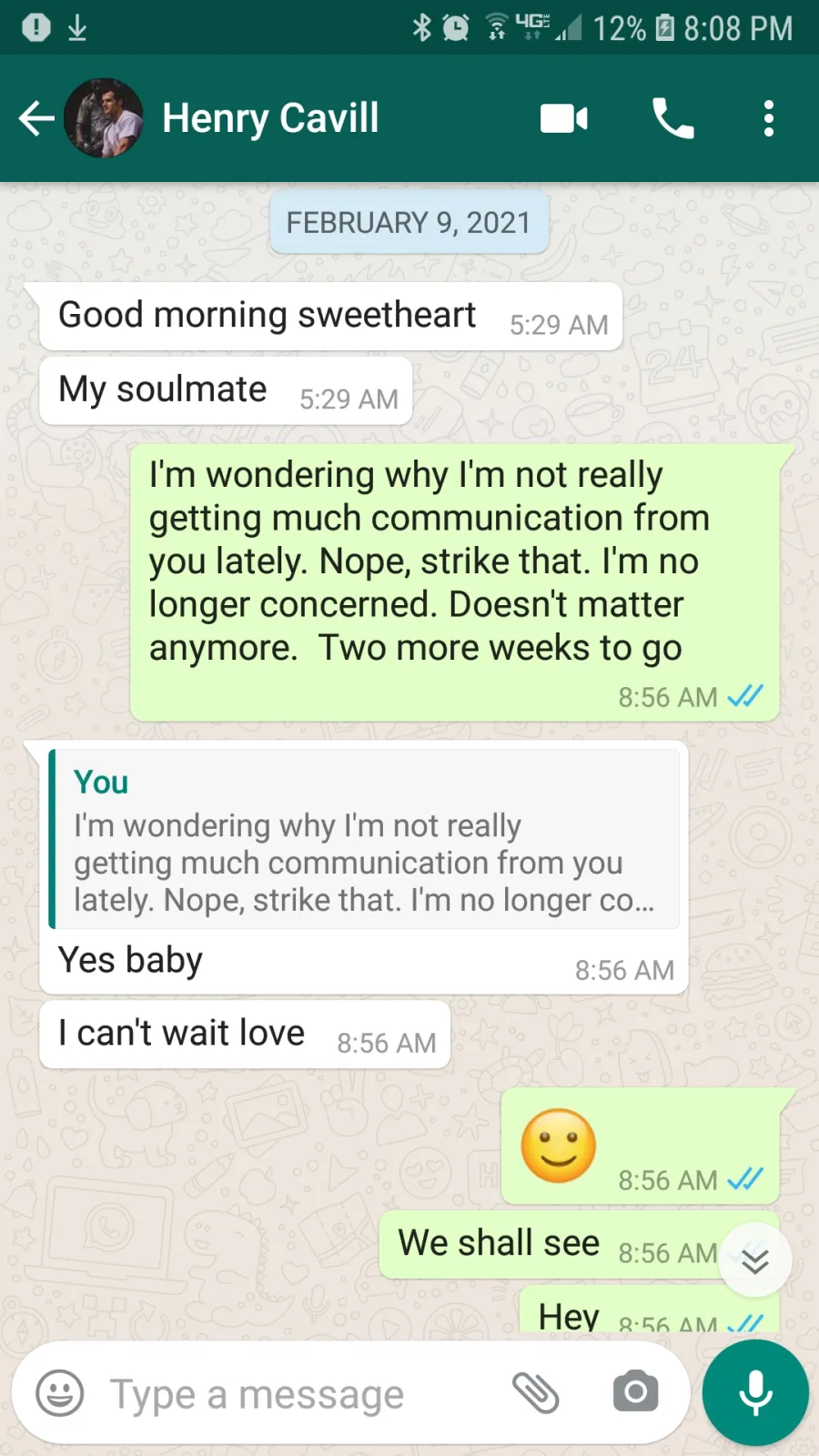This screenshot has height=1456, width=819.
Task: Tap the 'I can't wait love' message
Action: (245, 1035)
